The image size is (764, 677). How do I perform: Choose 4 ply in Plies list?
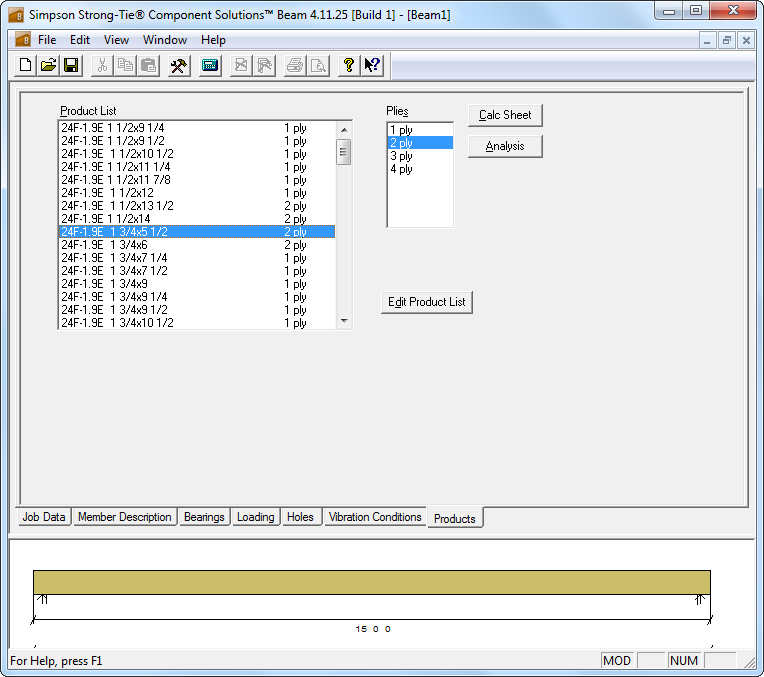(420, 169)
